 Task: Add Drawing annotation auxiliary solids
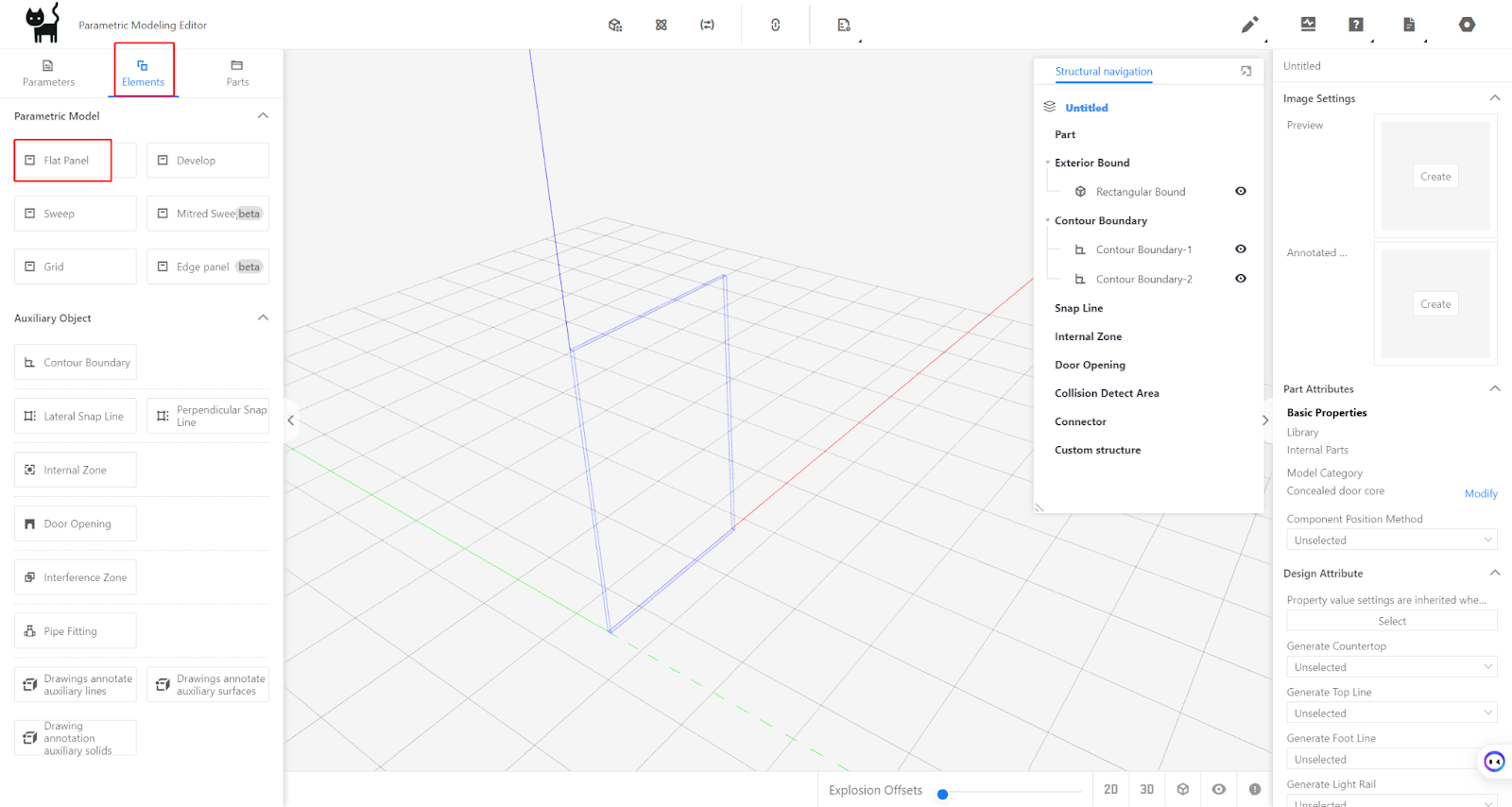coord(75,738)
